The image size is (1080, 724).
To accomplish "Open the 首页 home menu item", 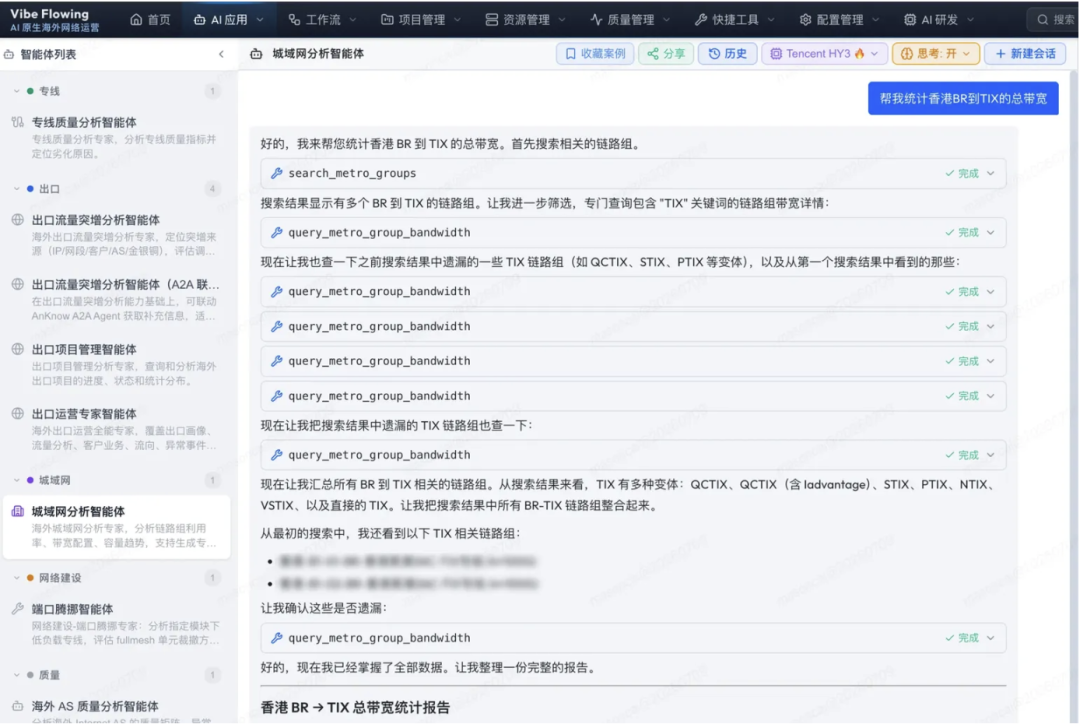I will pyautogui.click(x=150, y=19).
